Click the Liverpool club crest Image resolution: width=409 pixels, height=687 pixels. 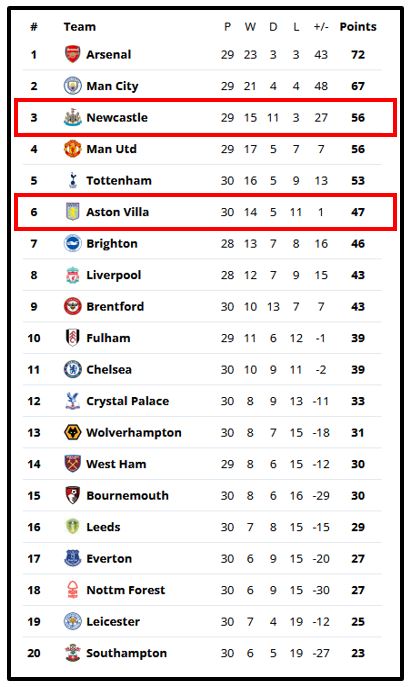pos(73,275)
